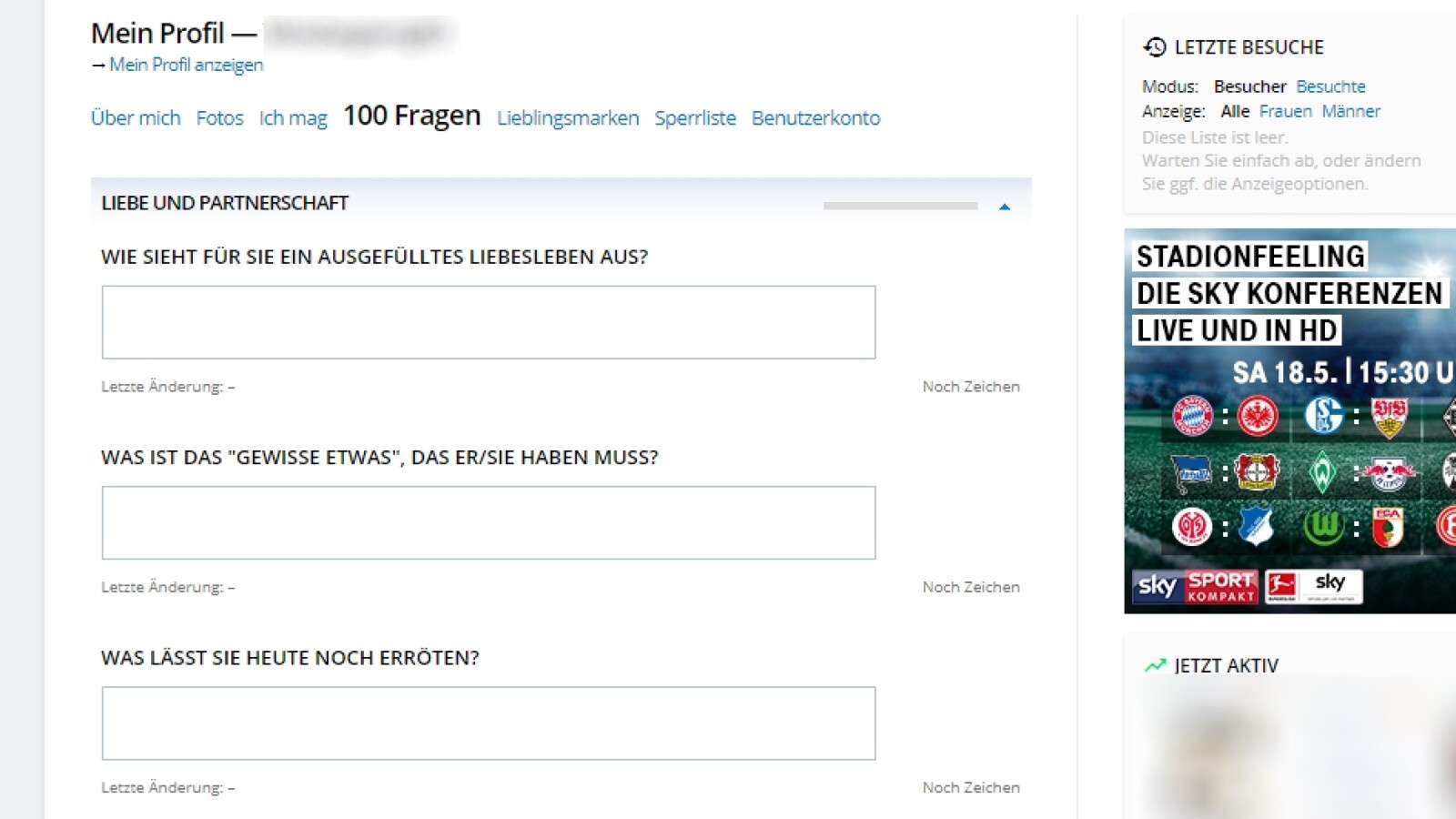Open the Benutzerkonto tab
Image resolution: width=1456 pixels, height=819 pixels.
[814, 117]
